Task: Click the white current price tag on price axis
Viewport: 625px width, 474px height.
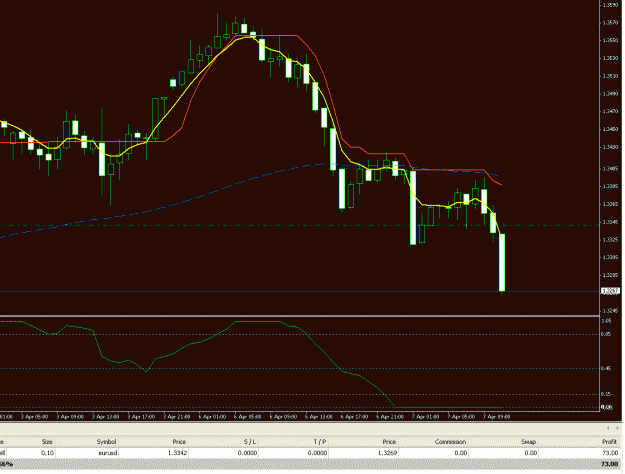Action: (610, 291)
